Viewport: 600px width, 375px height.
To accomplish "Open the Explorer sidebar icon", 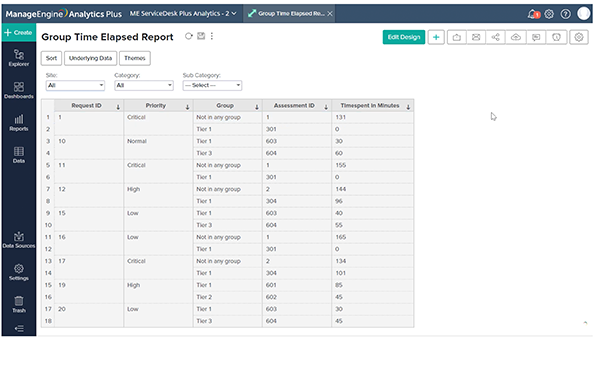I will point(19,58).
